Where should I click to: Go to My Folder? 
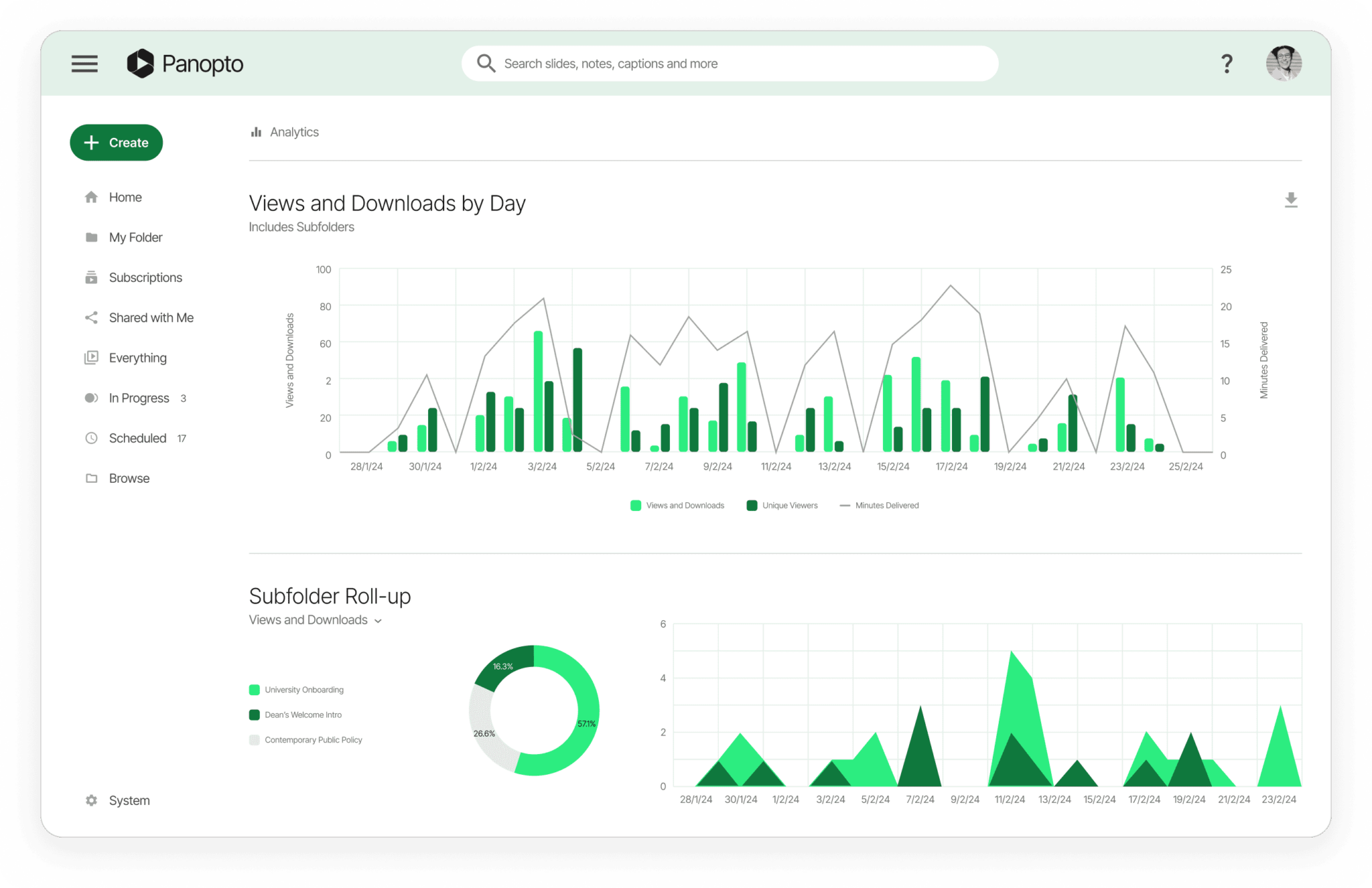pyautogui.click(x=135, y=237)
